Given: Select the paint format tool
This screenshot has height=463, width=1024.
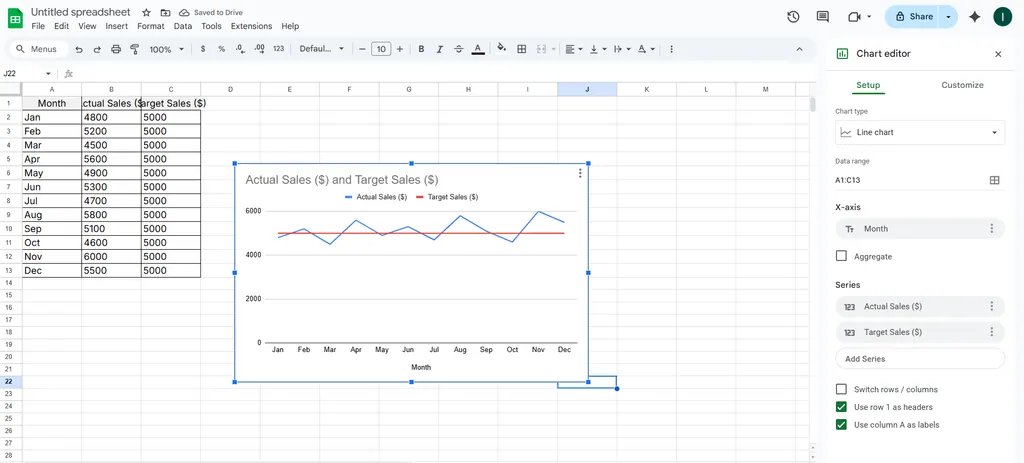Looking at the screenshot, I should pyautogui.click(x=134, y=49).
